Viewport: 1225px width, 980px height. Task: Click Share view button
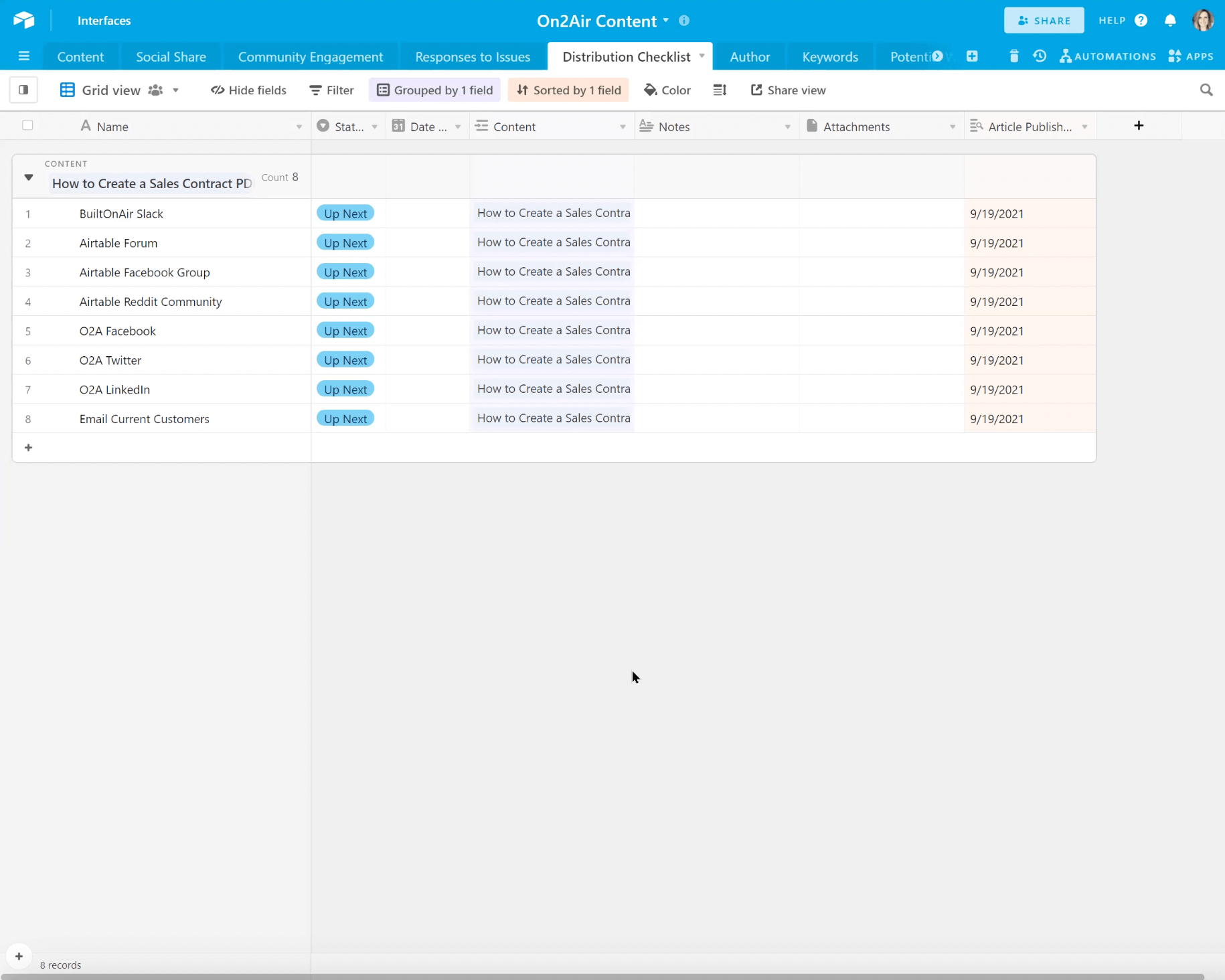point(788,90)
